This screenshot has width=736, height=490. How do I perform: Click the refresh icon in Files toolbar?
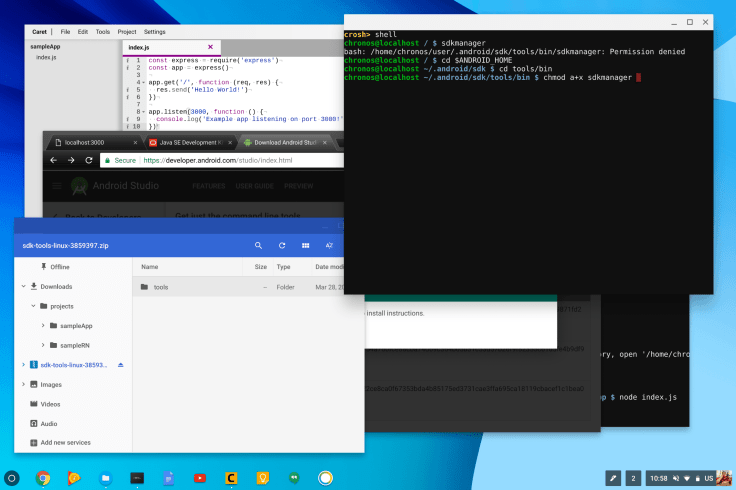click(282, 245)
